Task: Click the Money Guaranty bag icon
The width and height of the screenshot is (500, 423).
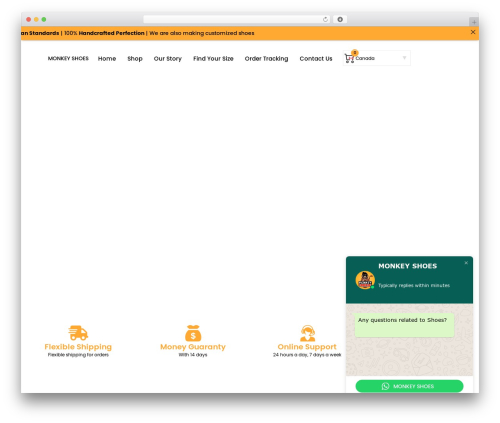Action: click(193, 333)
